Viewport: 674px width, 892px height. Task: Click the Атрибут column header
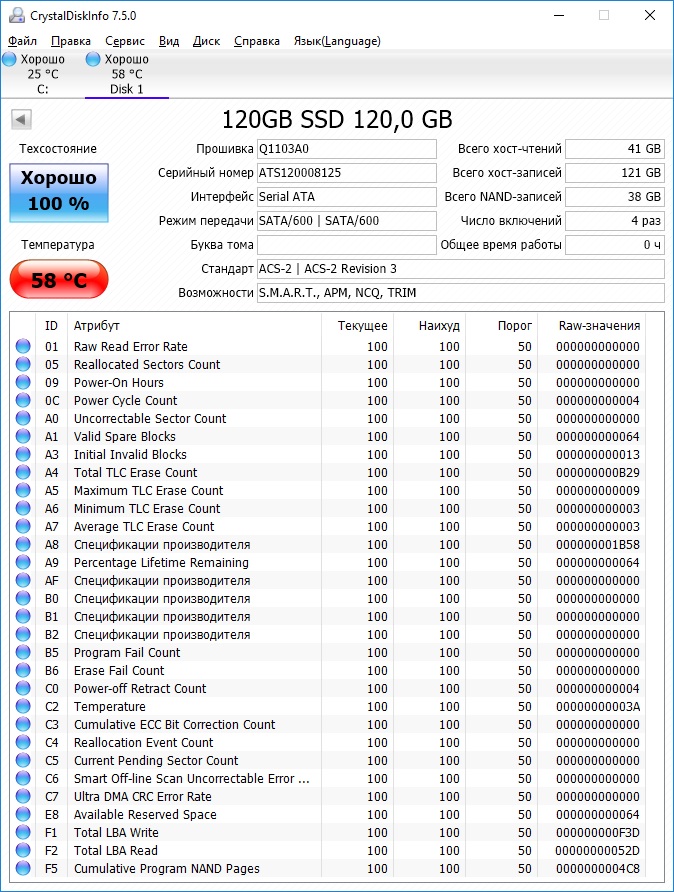tap(194, 325)
